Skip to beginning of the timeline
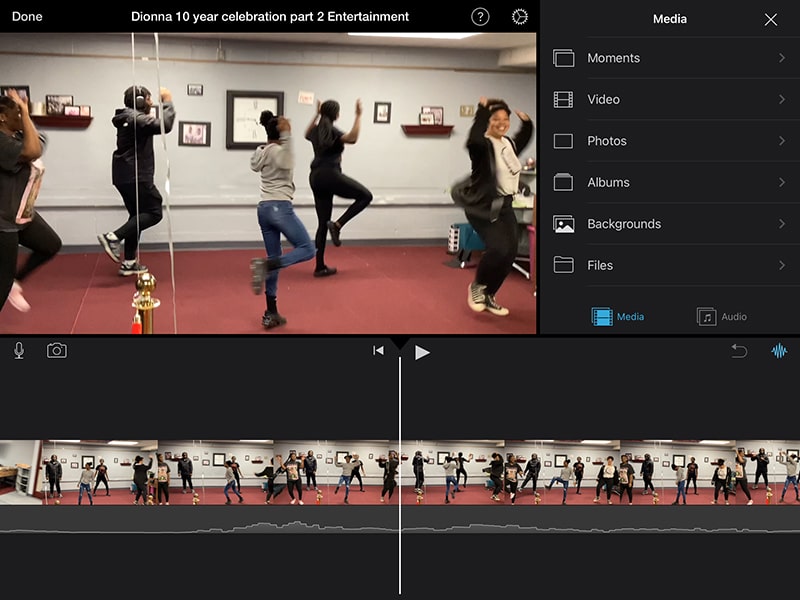The width and height of the screenshot is (800, 600). pos(378,351)
